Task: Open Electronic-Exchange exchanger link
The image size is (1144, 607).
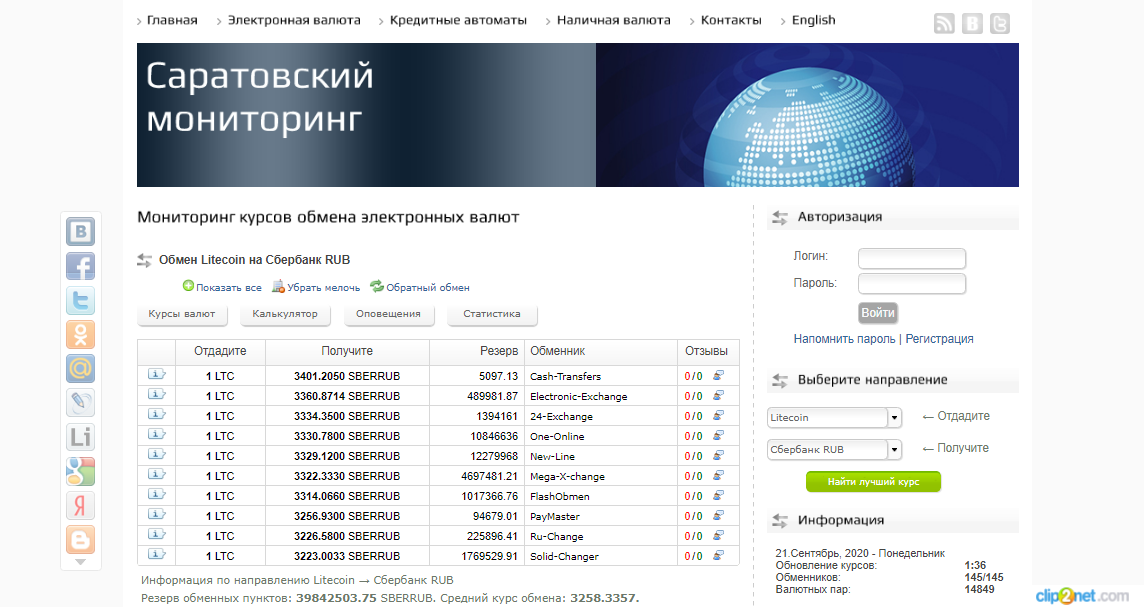Action: click(579, 396)
